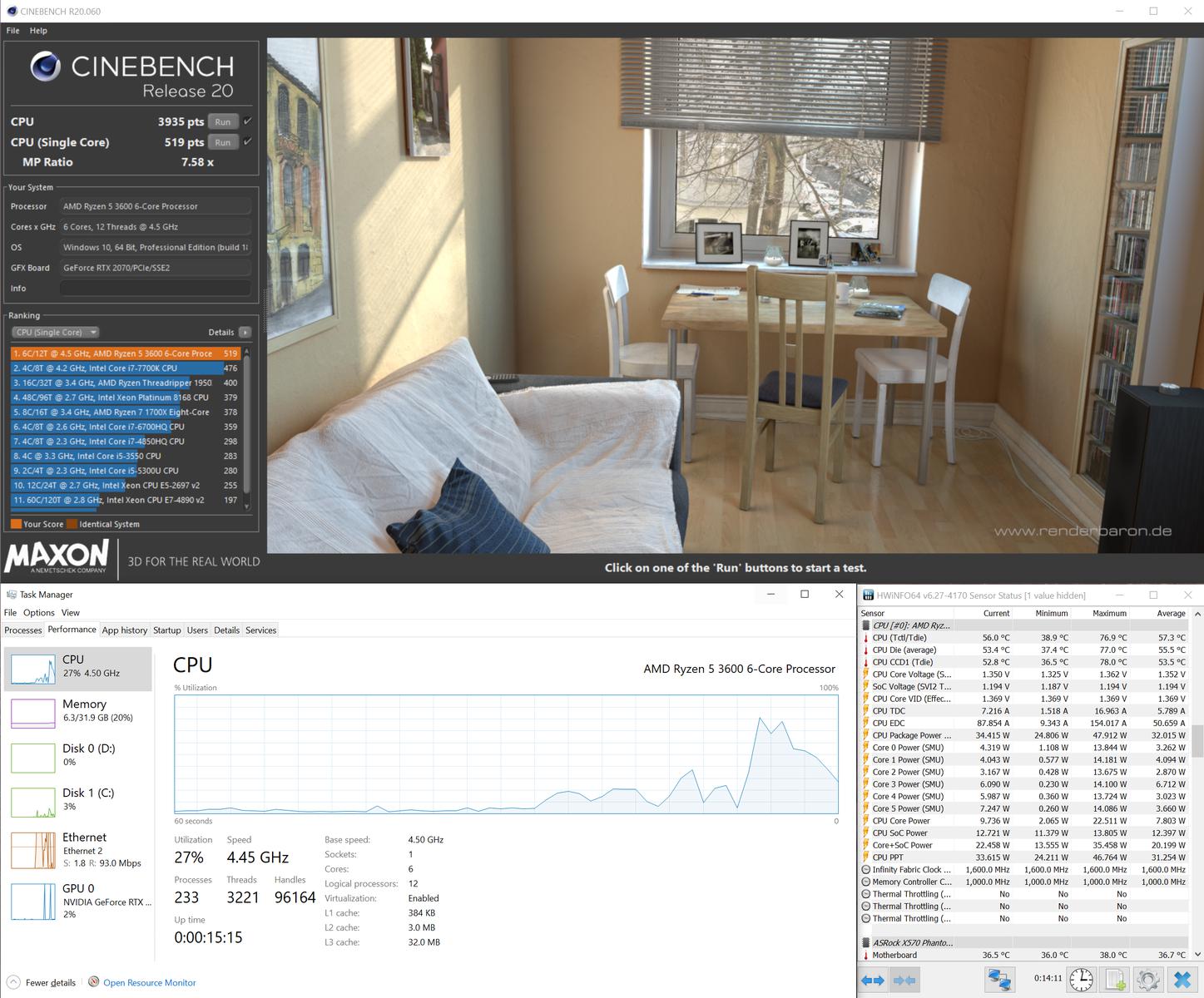
Task: Select ranking entry Ryzen Threadripper 1950
Action: [126, 383]
